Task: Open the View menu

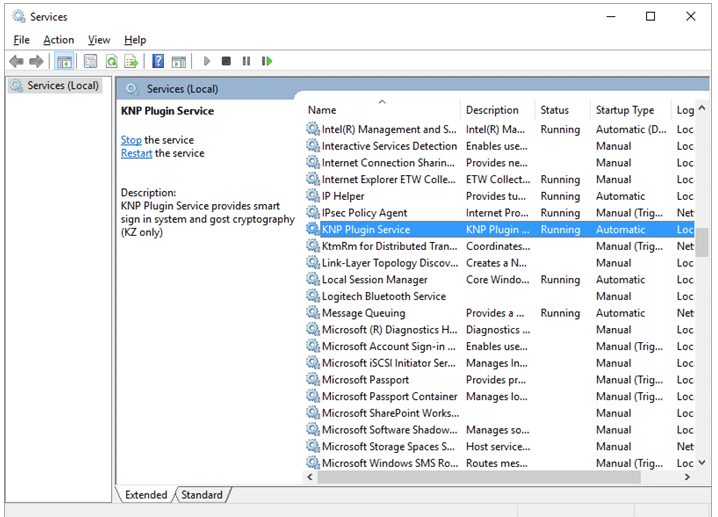Action: point(99,40)
